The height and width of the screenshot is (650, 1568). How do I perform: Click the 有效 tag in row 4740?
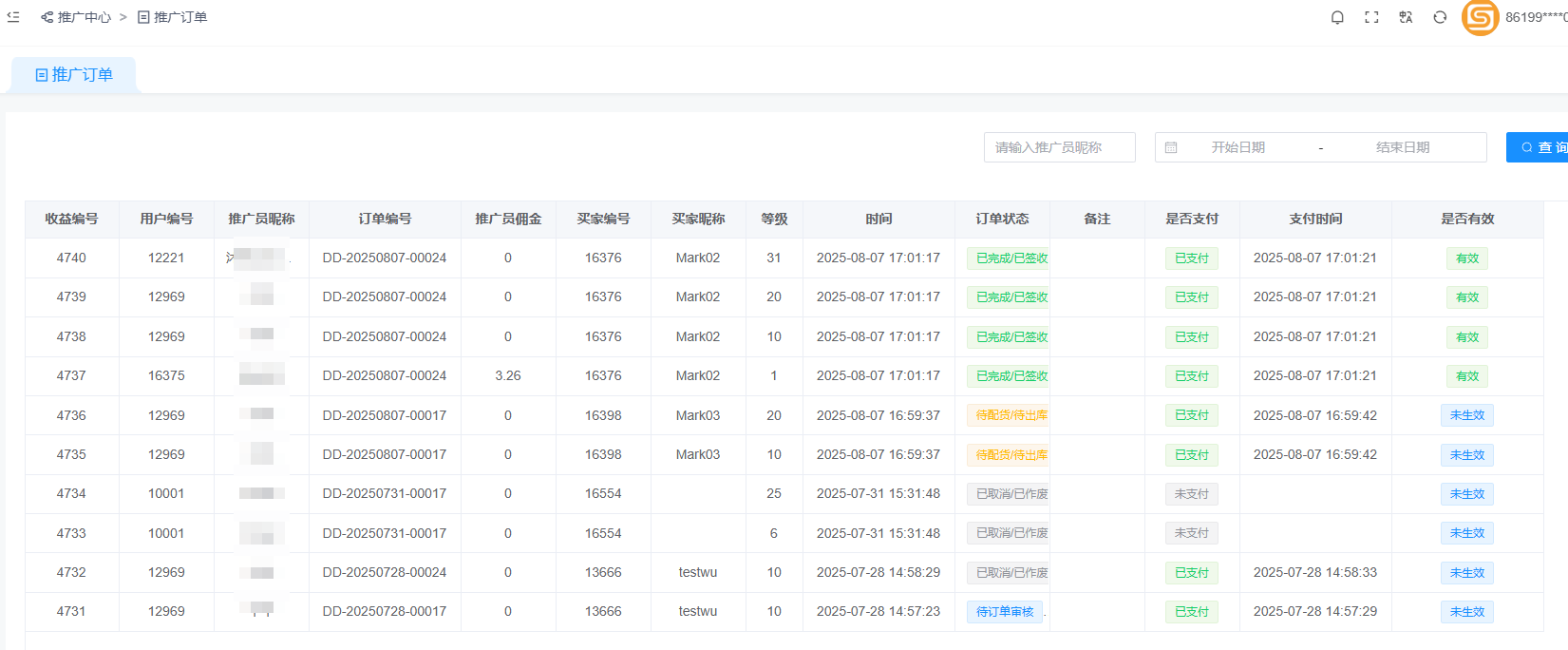point(1467,258)
